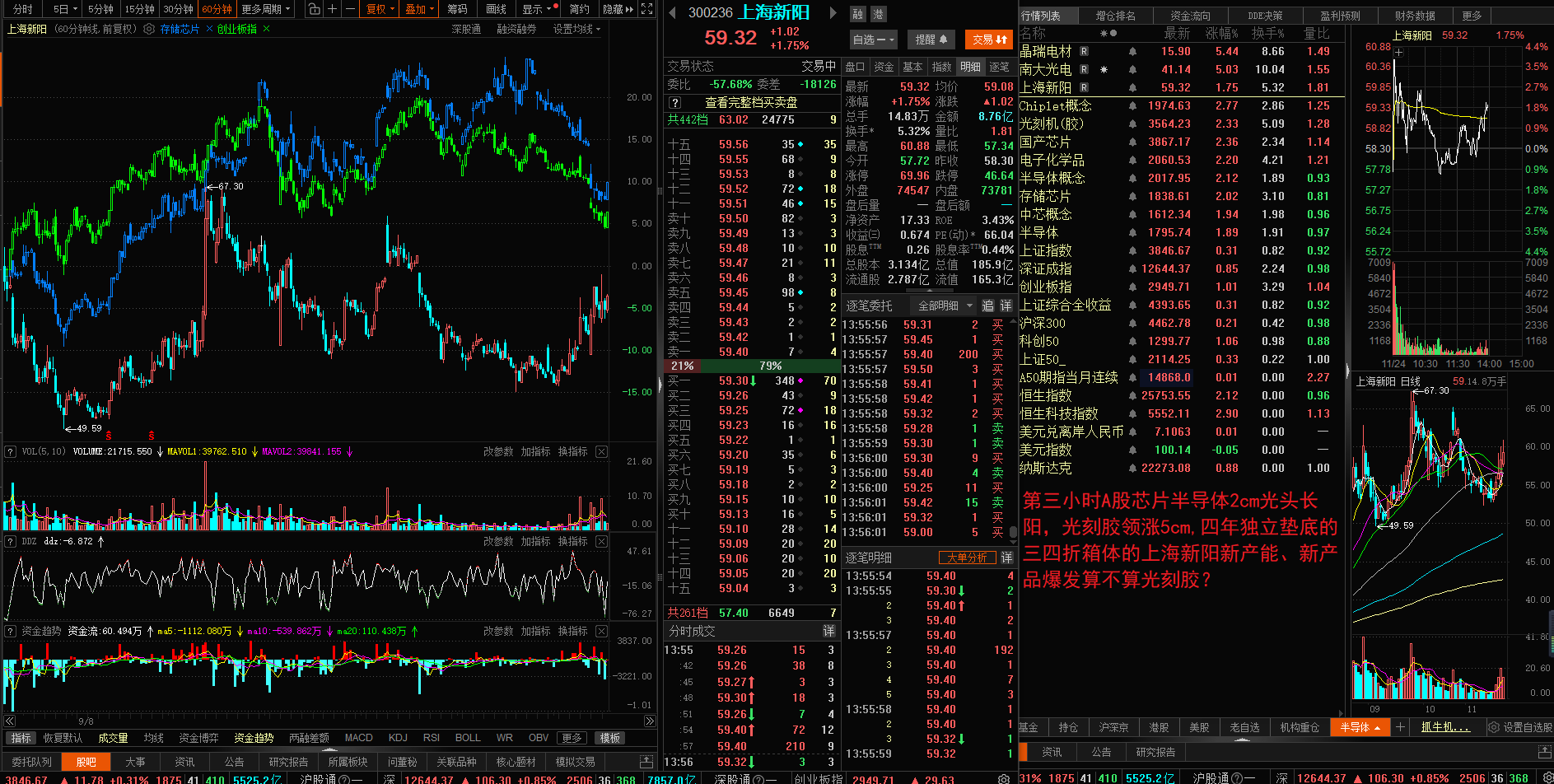Close the DDZ indicator panel
The height and width of the screenshot is (784, 1554).
[x=602, y=541]
